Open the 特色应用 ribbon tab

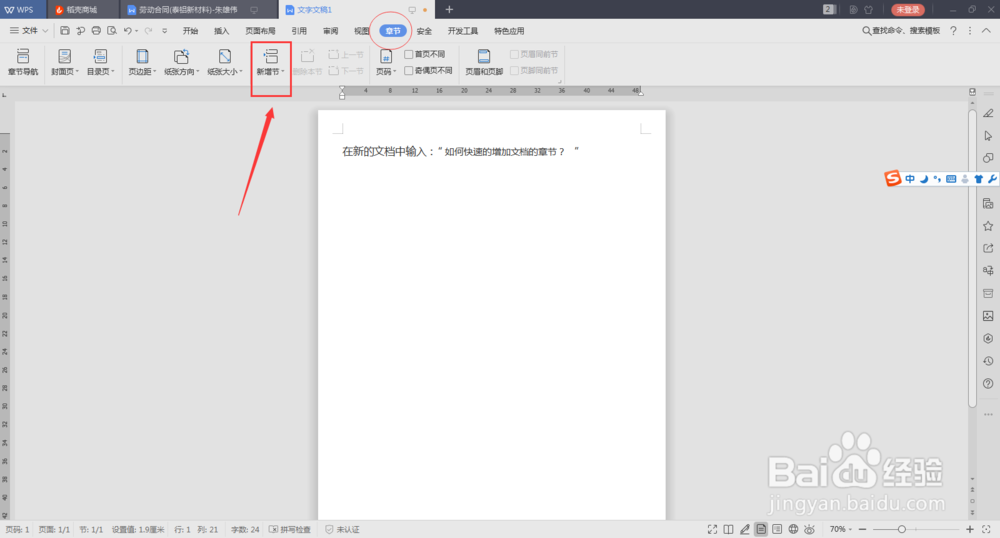509,31
